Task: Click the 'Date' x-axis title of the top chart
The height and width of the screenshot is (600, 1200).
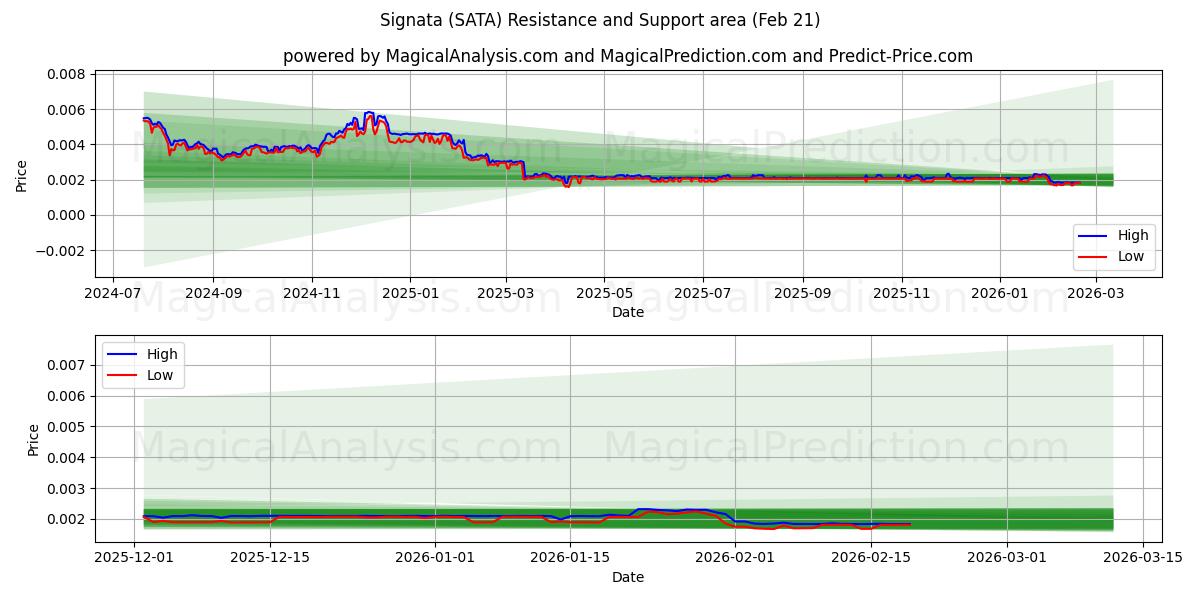Action: point(628,313)
